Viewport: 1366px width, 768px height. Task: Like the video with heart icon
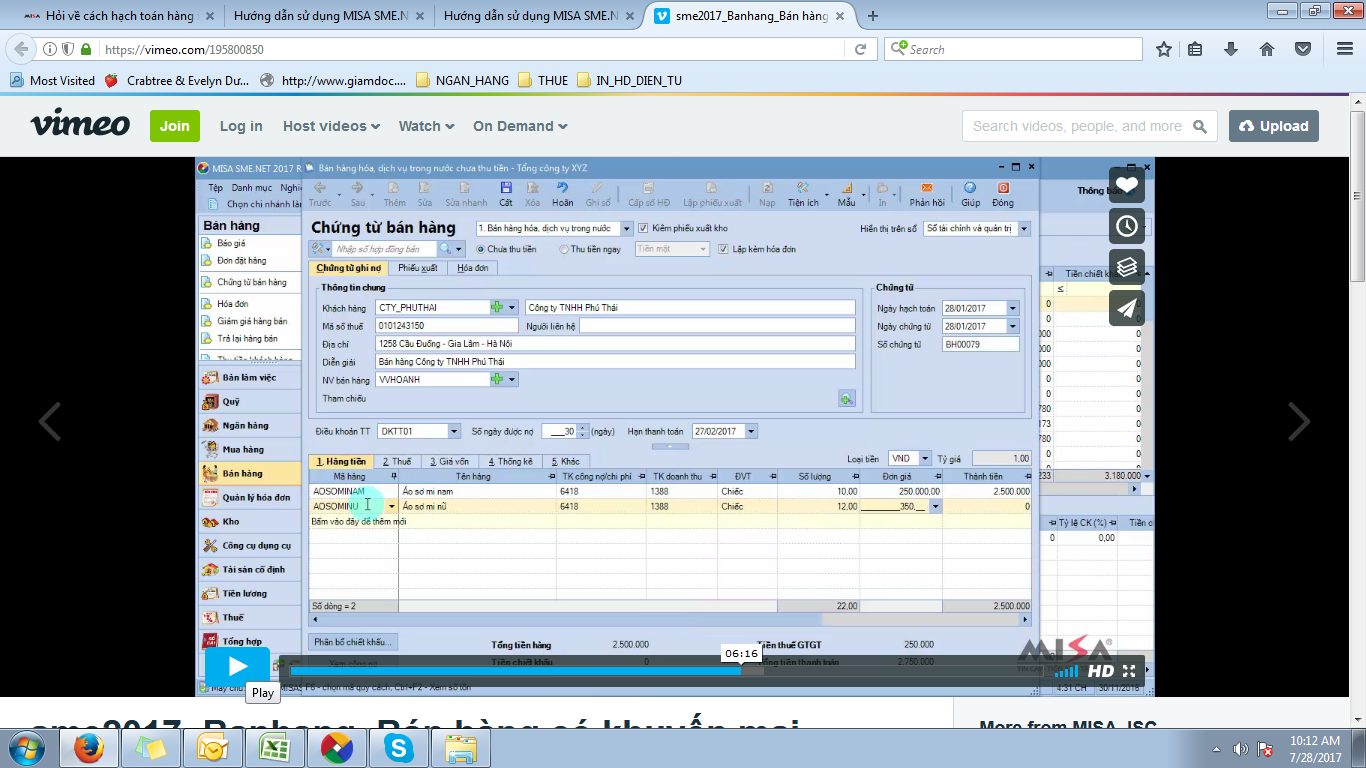pos(1127,185)
